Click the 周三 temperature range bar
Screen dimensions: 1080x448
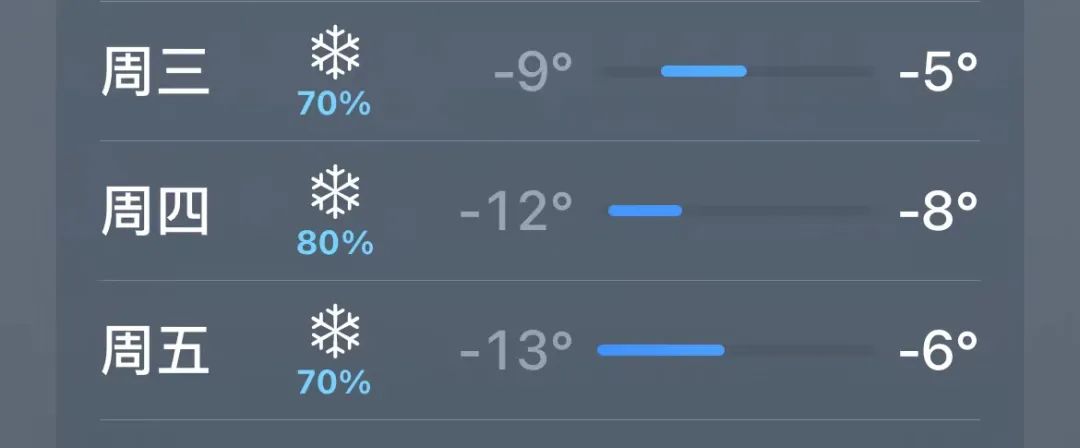pyautogui.click(x=737, y=71)
